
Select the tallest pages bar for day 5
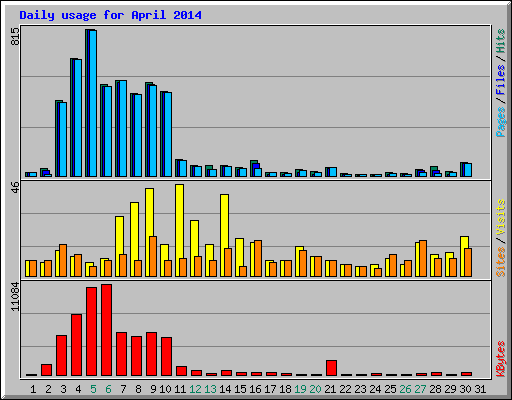[93, 103]
